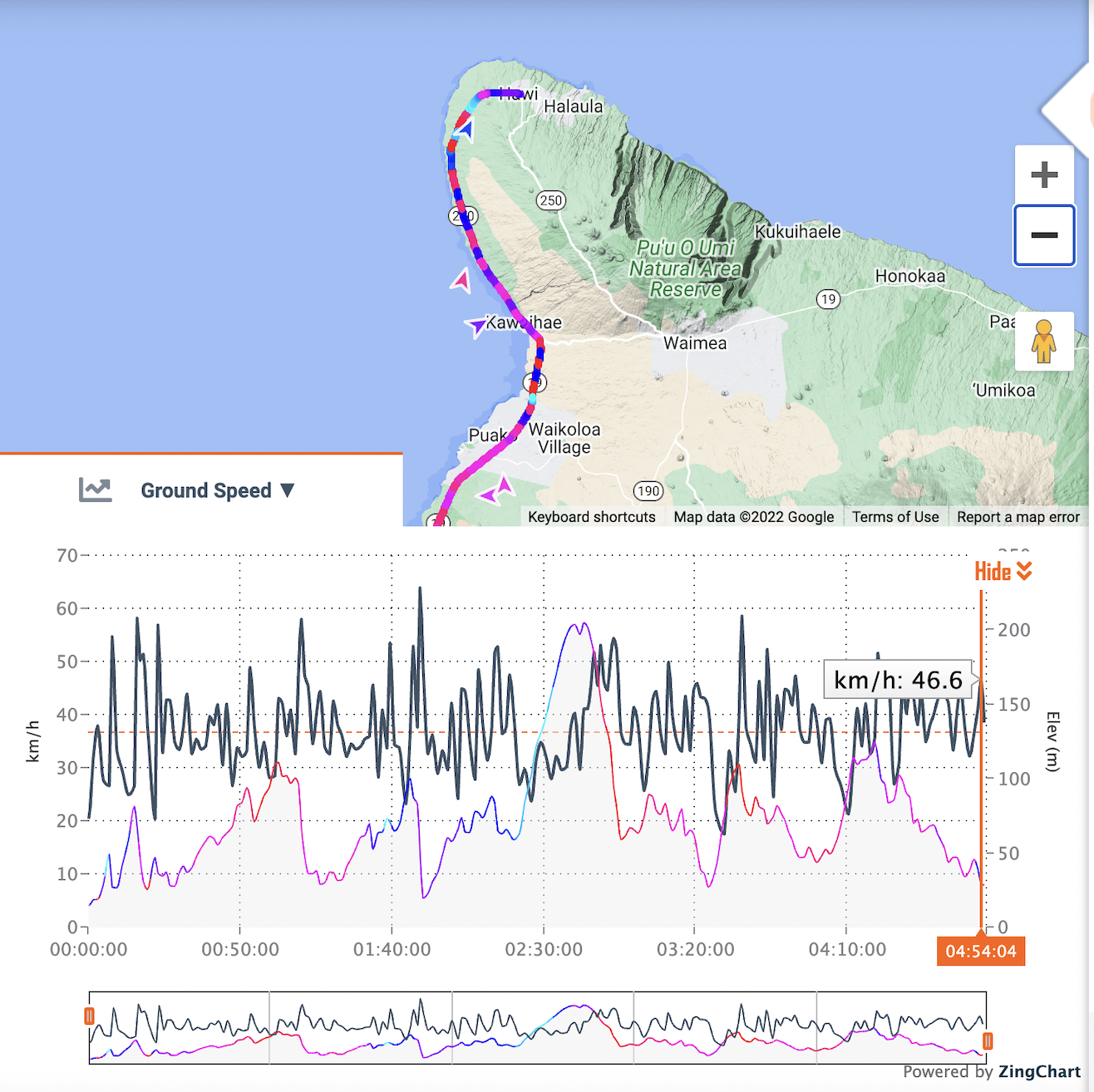Zoom in on the map with the plus icon
This screenshot has height=1092, width=1094.
[1044, 173]
